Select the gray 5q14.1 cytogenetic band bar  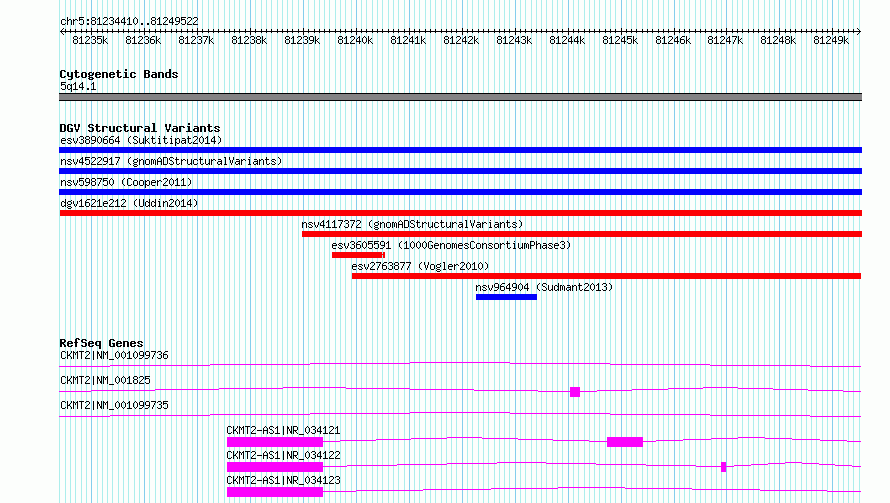tap(460, 97)
